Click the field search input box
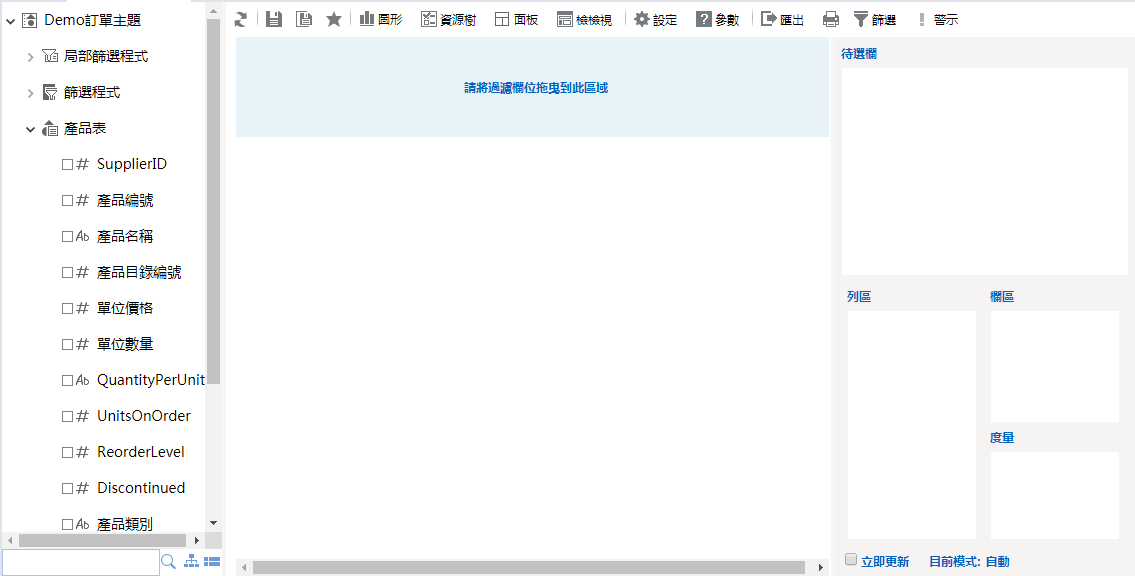The image size is (1135, 576). [x=80, y=562]
